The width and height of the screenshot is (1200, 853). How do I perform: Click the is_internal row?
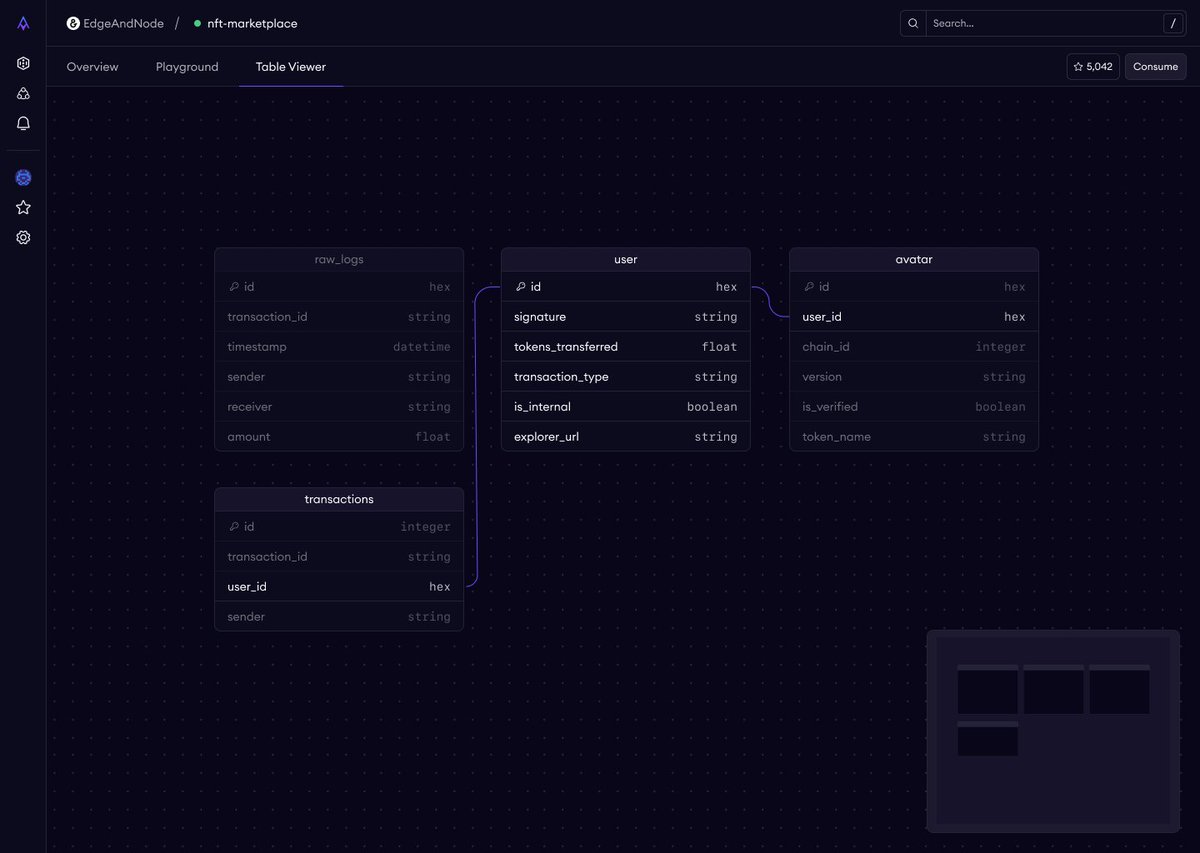point(626,407)
